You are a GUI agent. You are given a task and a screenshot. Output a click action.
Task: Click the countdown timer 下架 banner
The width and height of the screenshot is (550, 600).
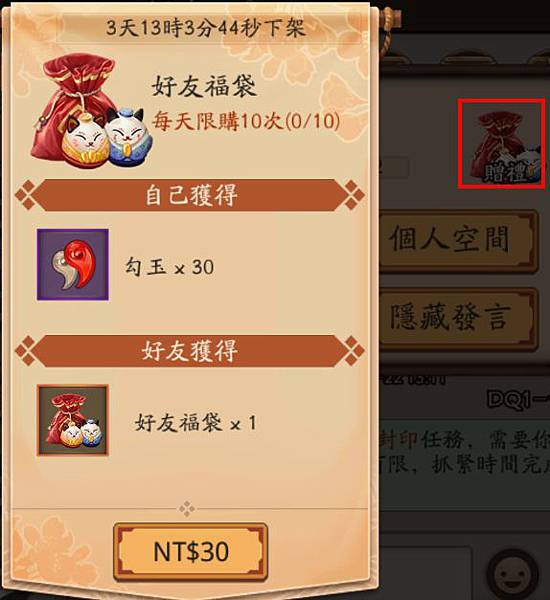click(x=206, y=28)
